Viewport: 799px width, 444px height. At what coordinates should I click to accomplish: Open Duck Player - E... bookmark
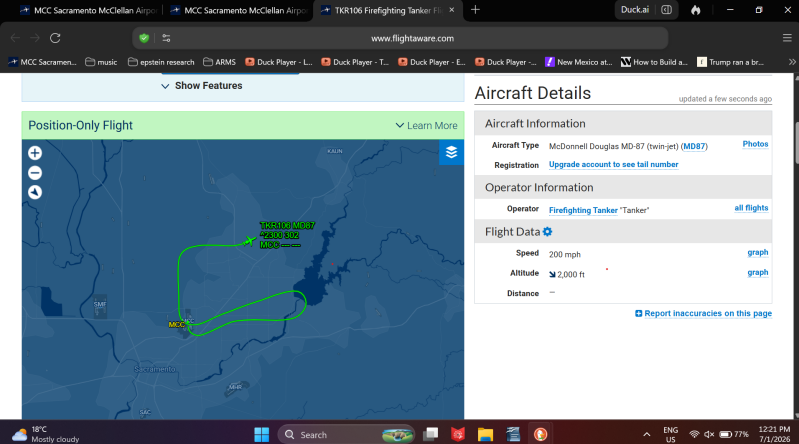[432, 62]
